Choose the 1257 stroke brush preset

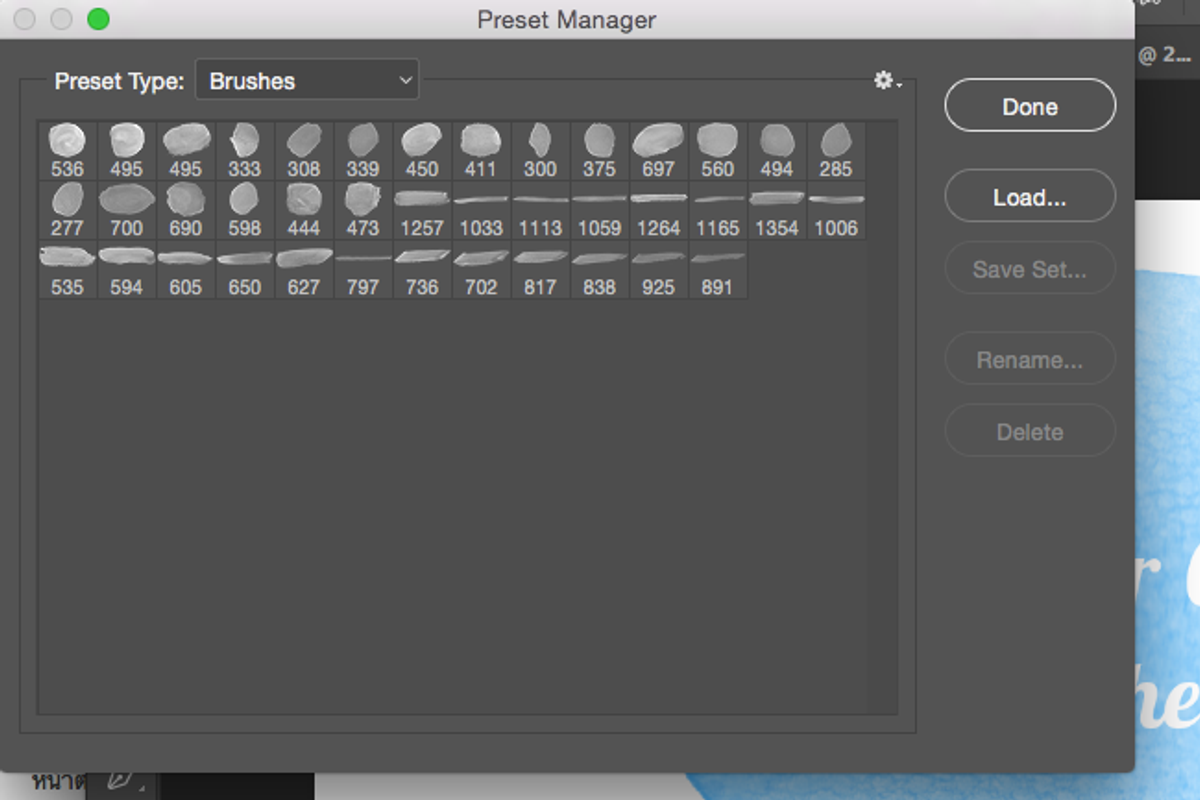tap(422, 210)
